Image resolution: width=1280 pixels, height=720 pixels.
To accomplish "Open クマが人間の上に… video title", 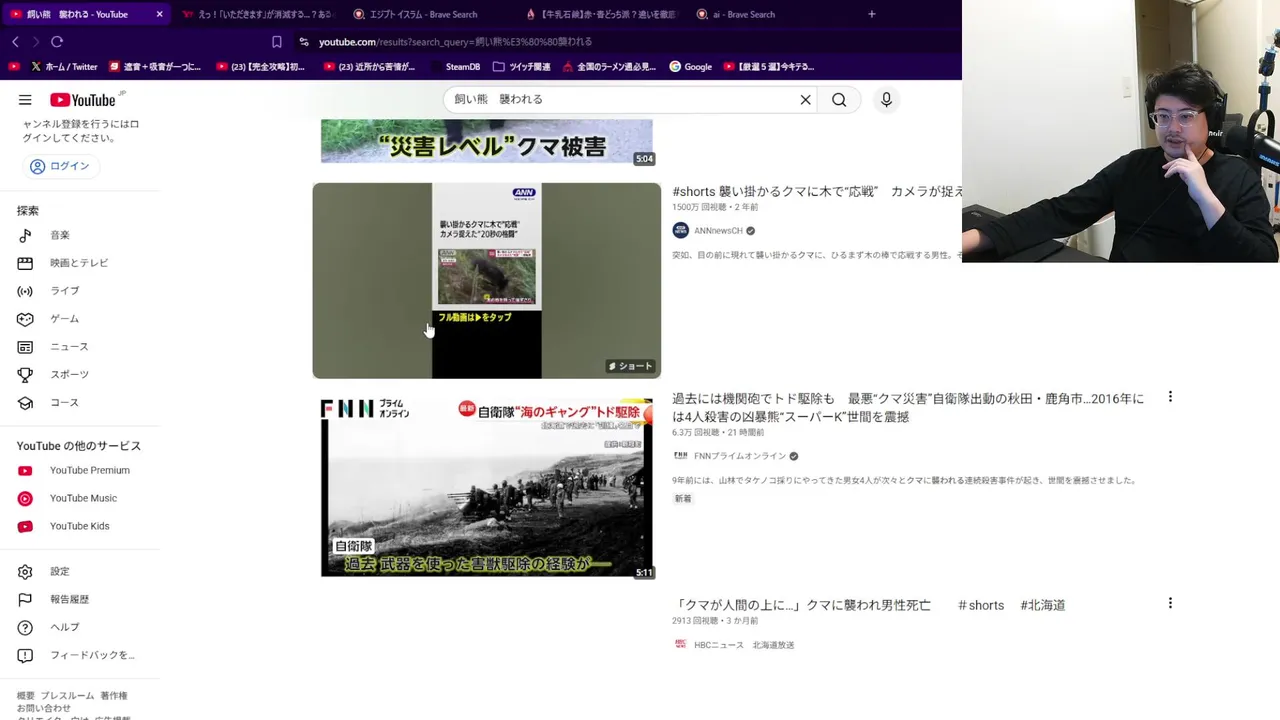I will pyautogui.click(x=869, y=605).
